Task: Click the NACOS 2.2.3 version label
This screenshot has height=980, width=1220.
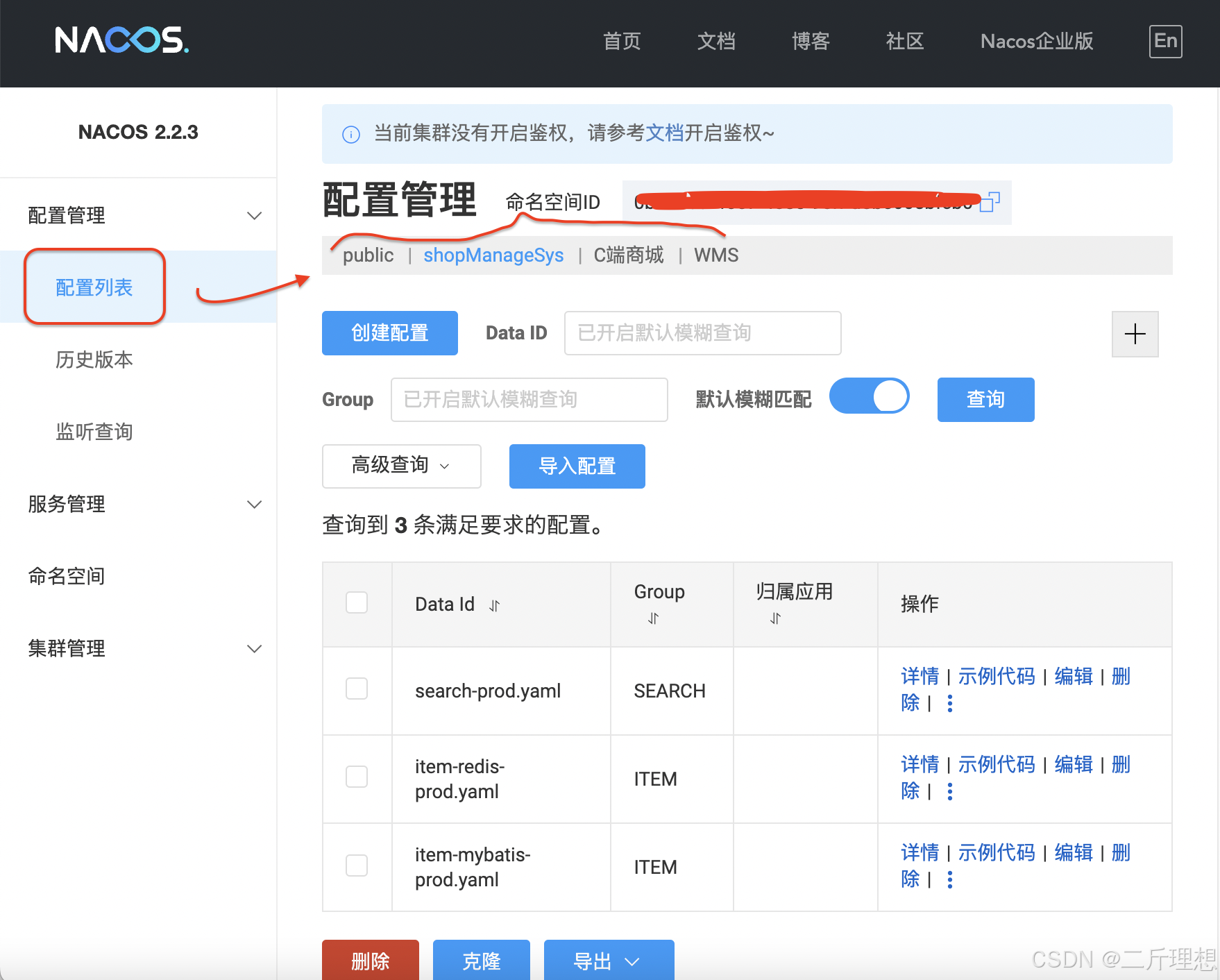Action: coord(138,132)
